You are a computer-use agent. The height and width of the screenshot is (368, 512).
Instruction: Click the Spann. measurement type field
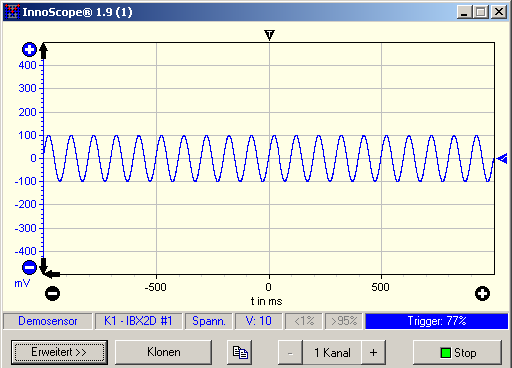pos(209,321)
